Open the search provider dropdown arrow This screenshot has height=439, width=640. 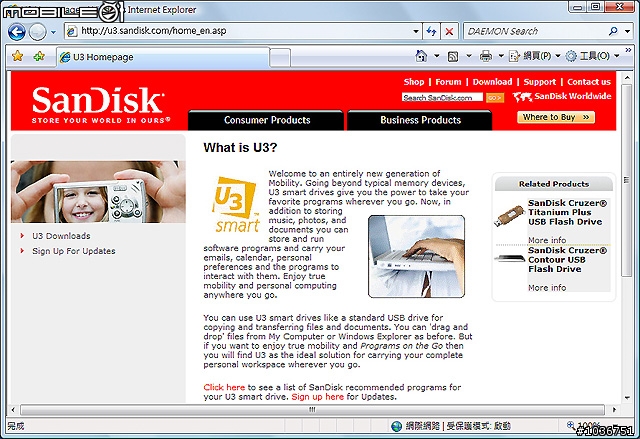[x=627, y=31]
